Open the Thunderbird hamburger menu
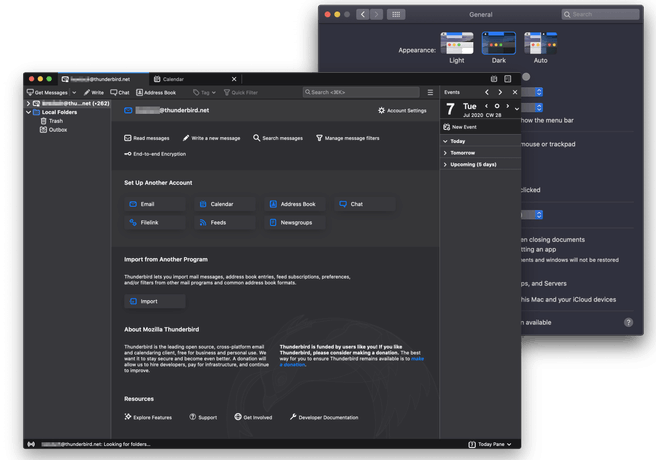The image size is (656, 460). [430, 92]
